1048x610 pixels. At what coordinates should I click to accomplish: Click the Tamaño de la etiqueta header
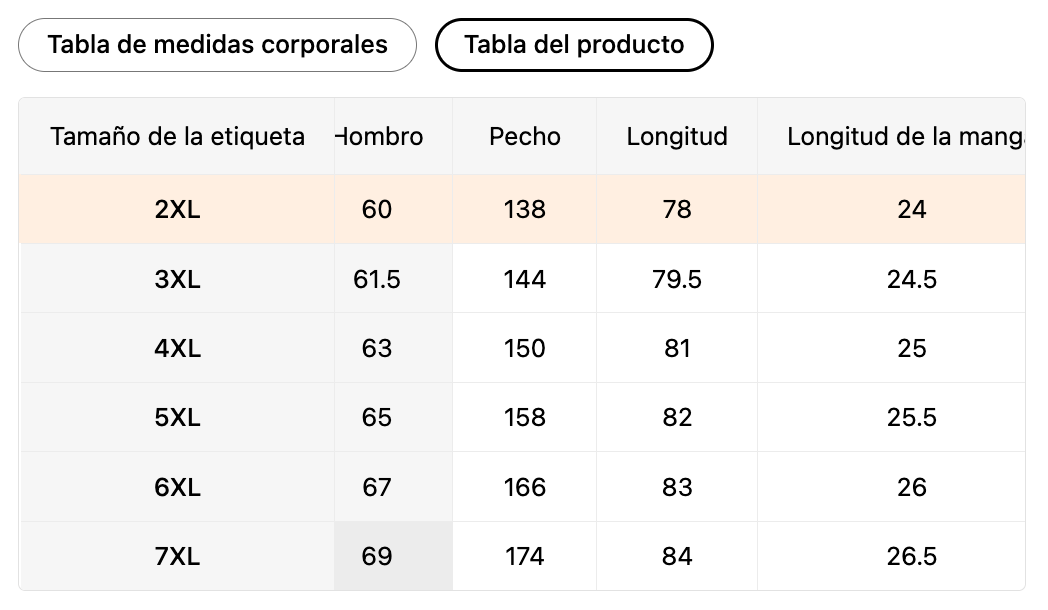177,137
